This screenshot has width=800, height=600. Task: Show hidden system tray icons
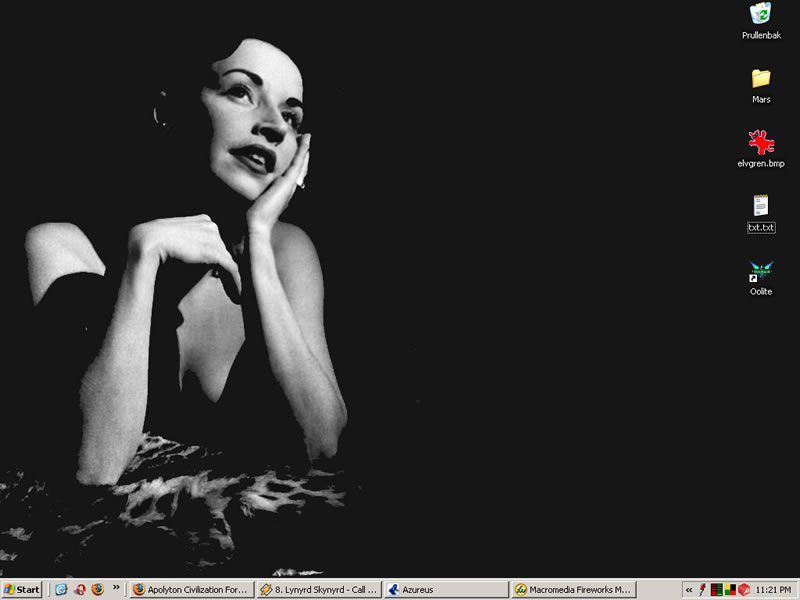689,590
